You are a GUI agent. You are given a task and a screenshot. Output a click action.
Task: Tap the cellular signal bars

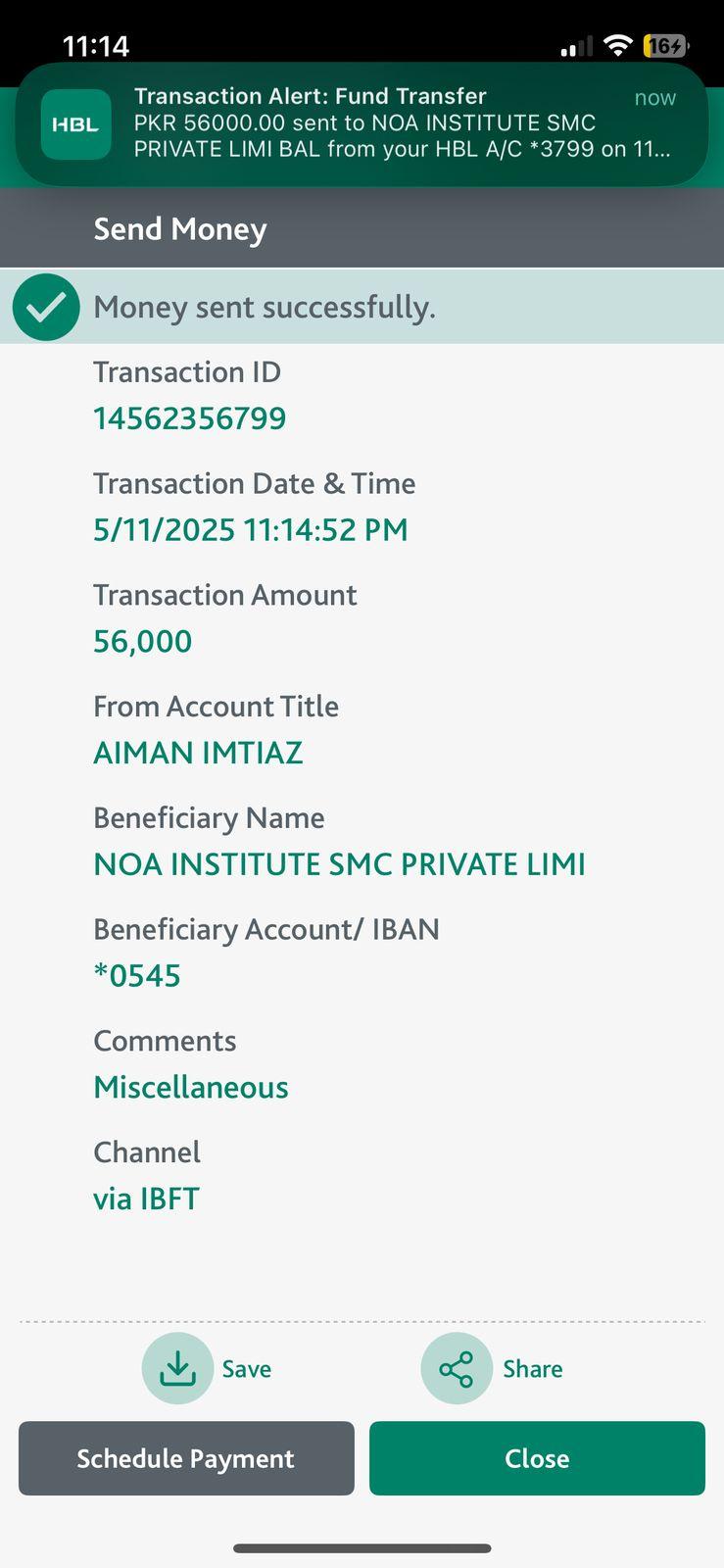[576, 46]
